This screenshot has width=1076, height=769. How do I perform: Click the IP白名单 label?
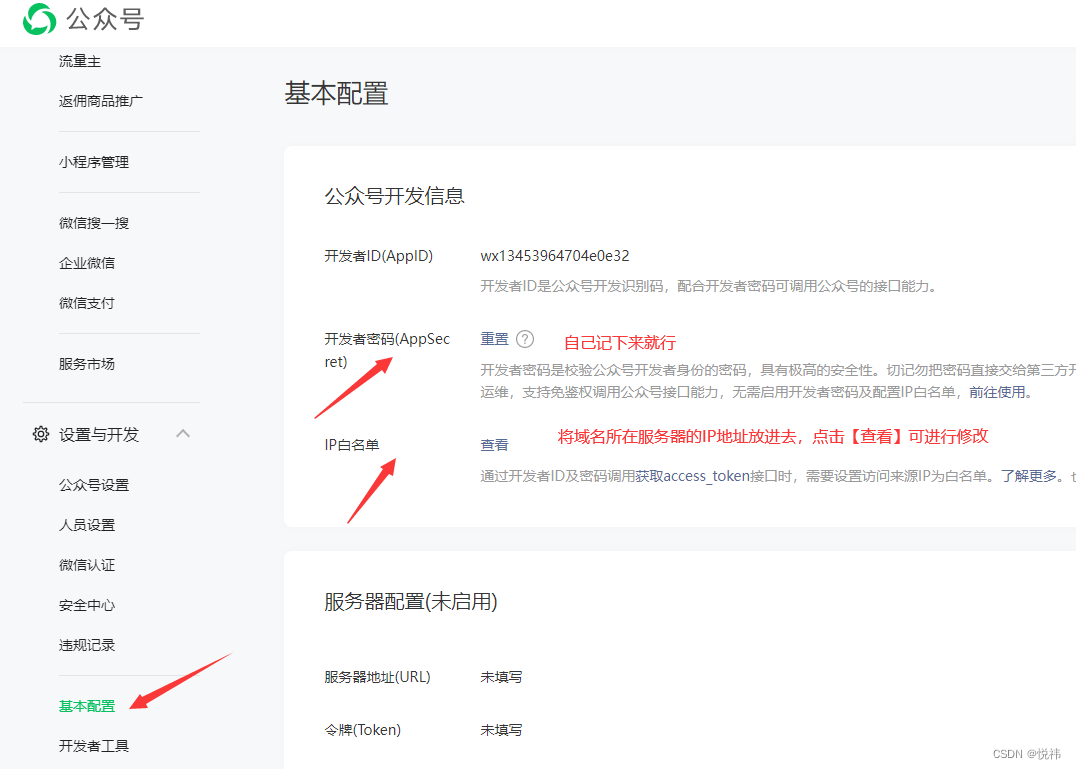tap(352, 445)
